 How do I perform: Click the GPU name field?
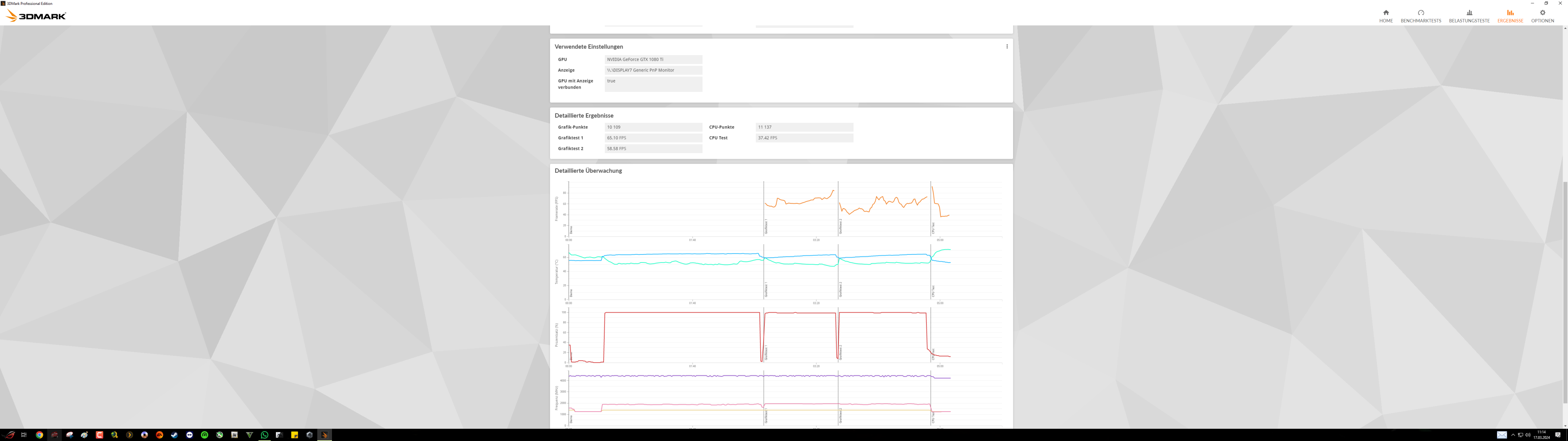[x=653, y=60]
